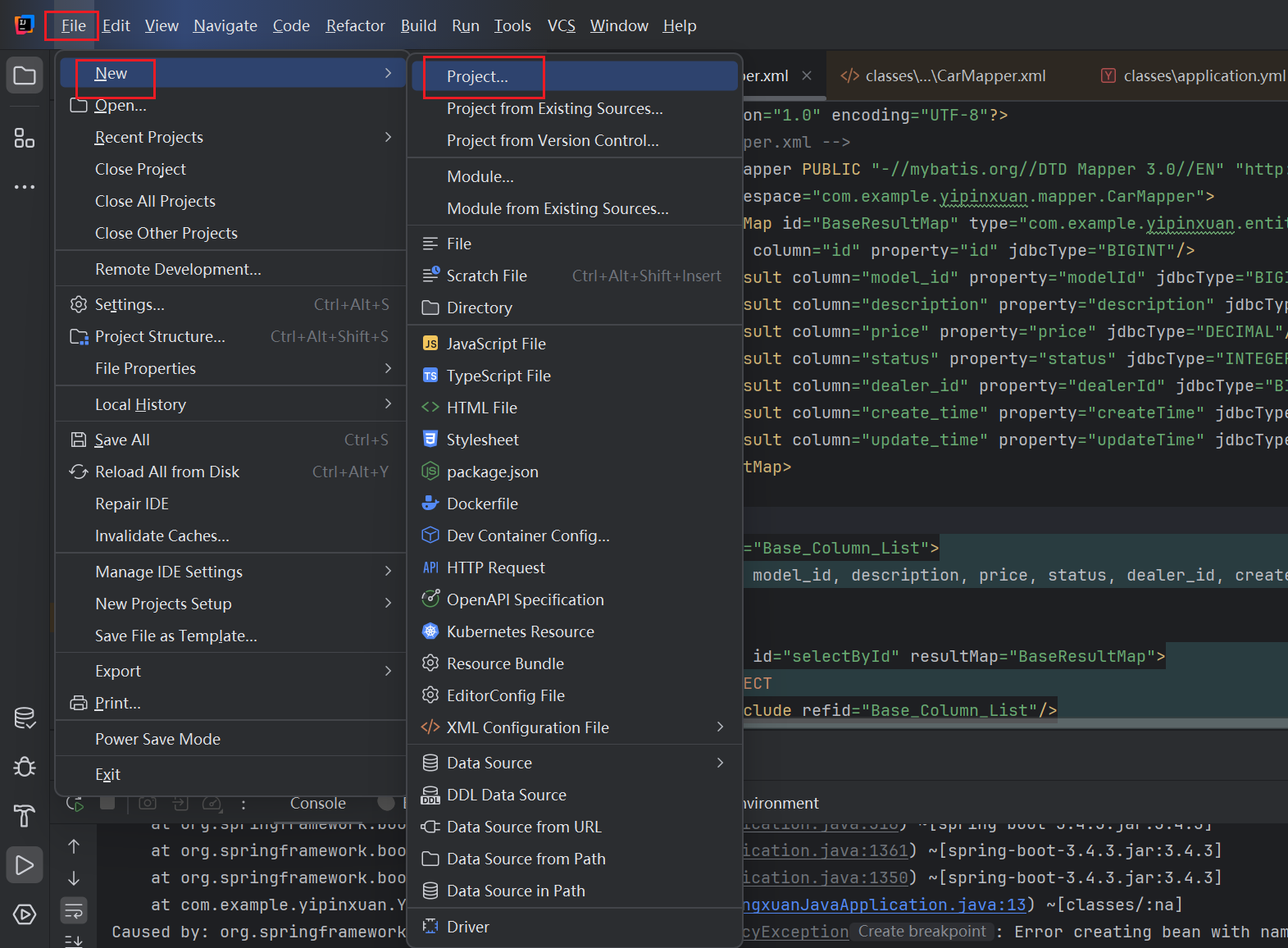
Task: Open the YipinxuanJavaApplication.java:13 stack trace link
Action: 885,905
